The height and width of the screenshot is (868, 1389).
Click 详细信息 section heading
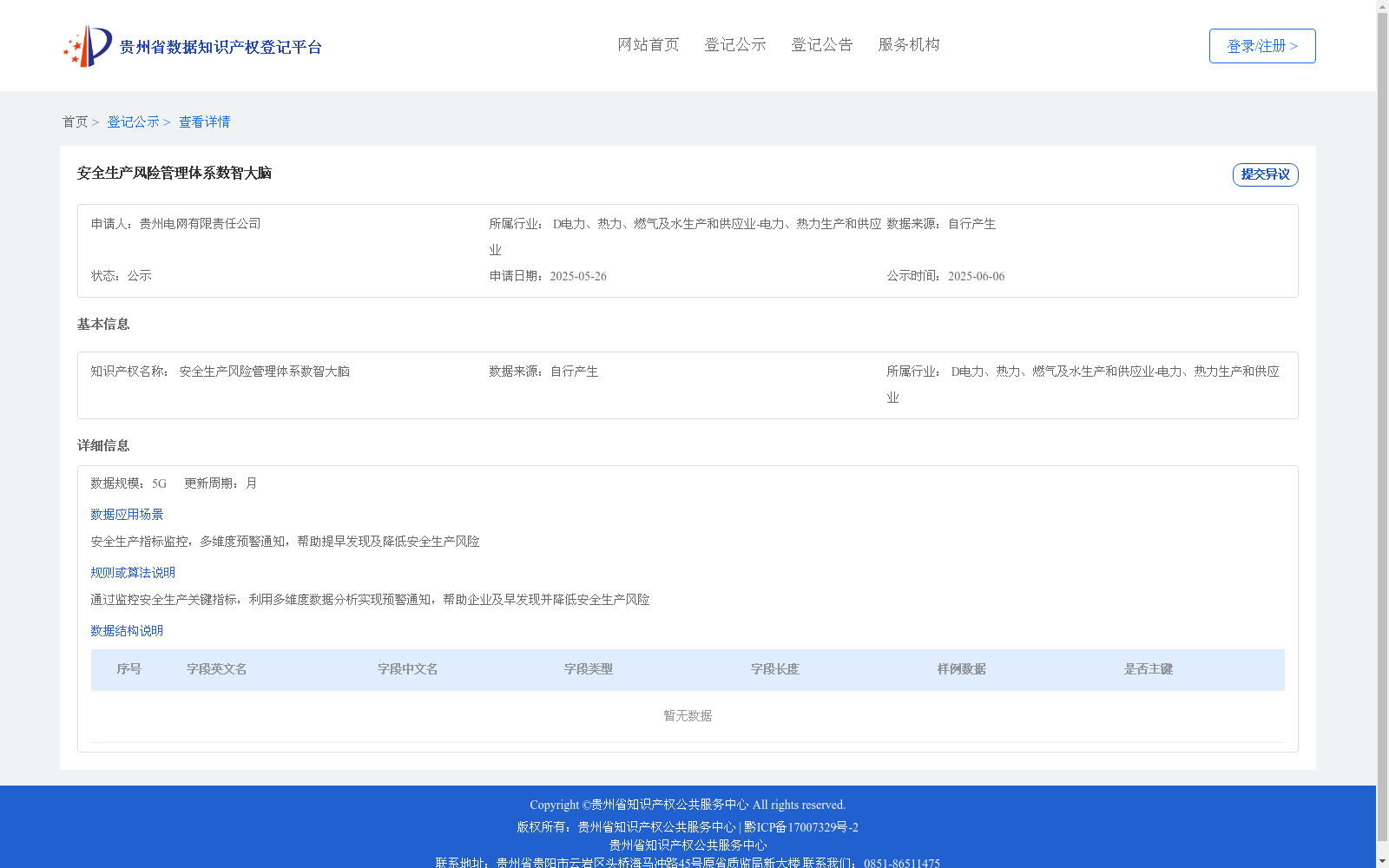103,445
